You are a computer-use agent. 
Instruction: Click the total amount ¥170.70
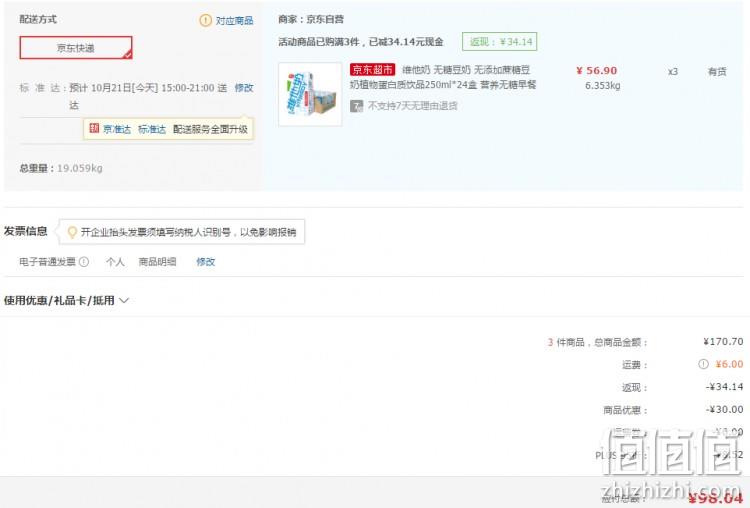[x=723, y=342]
